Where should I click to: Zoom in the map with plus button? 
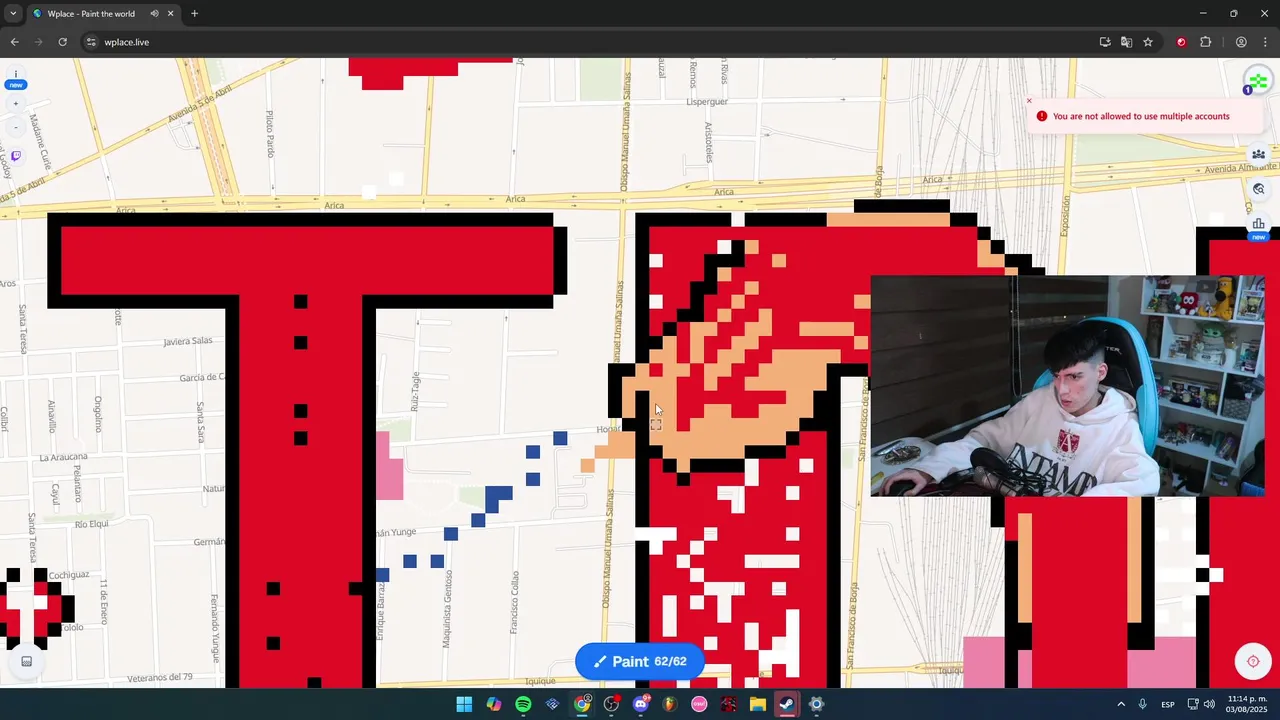click(x=15, y=104)
